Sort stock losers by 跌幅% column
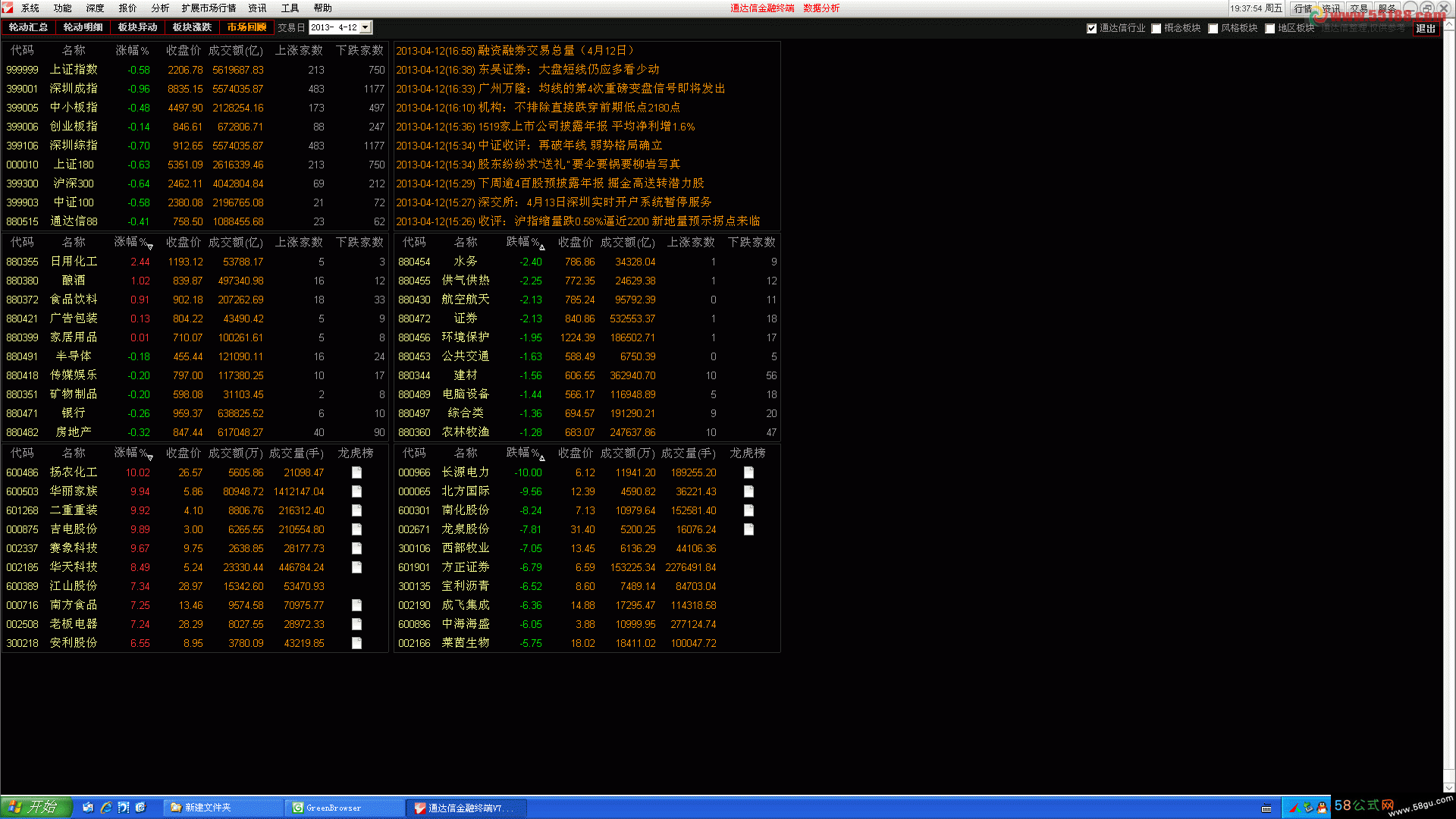1456x819 pixels. coord(526,453)
